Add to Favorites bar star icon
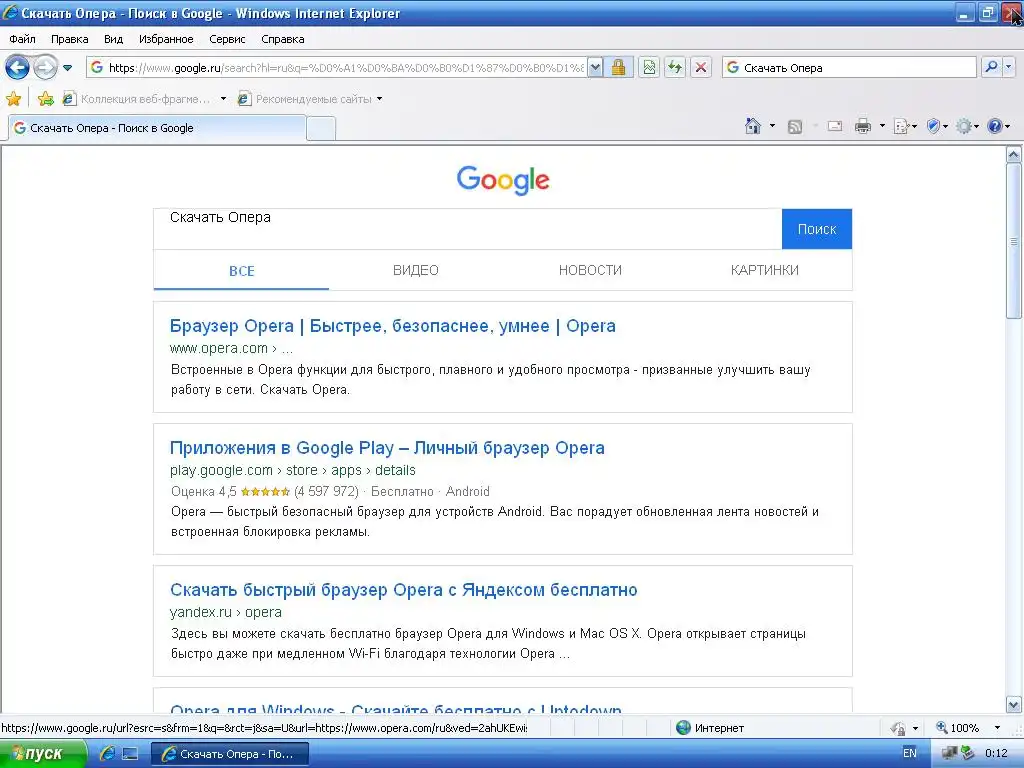Screen dimensions: 1024x768 (45, 99)
